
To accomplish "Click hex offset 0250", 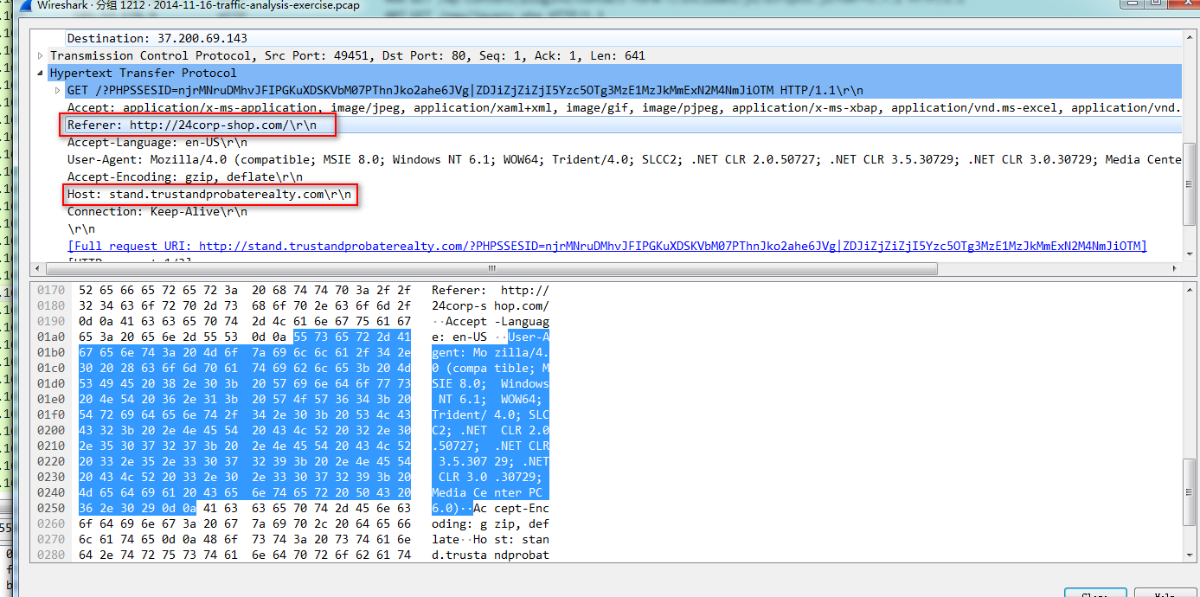I will click(52, 508).
